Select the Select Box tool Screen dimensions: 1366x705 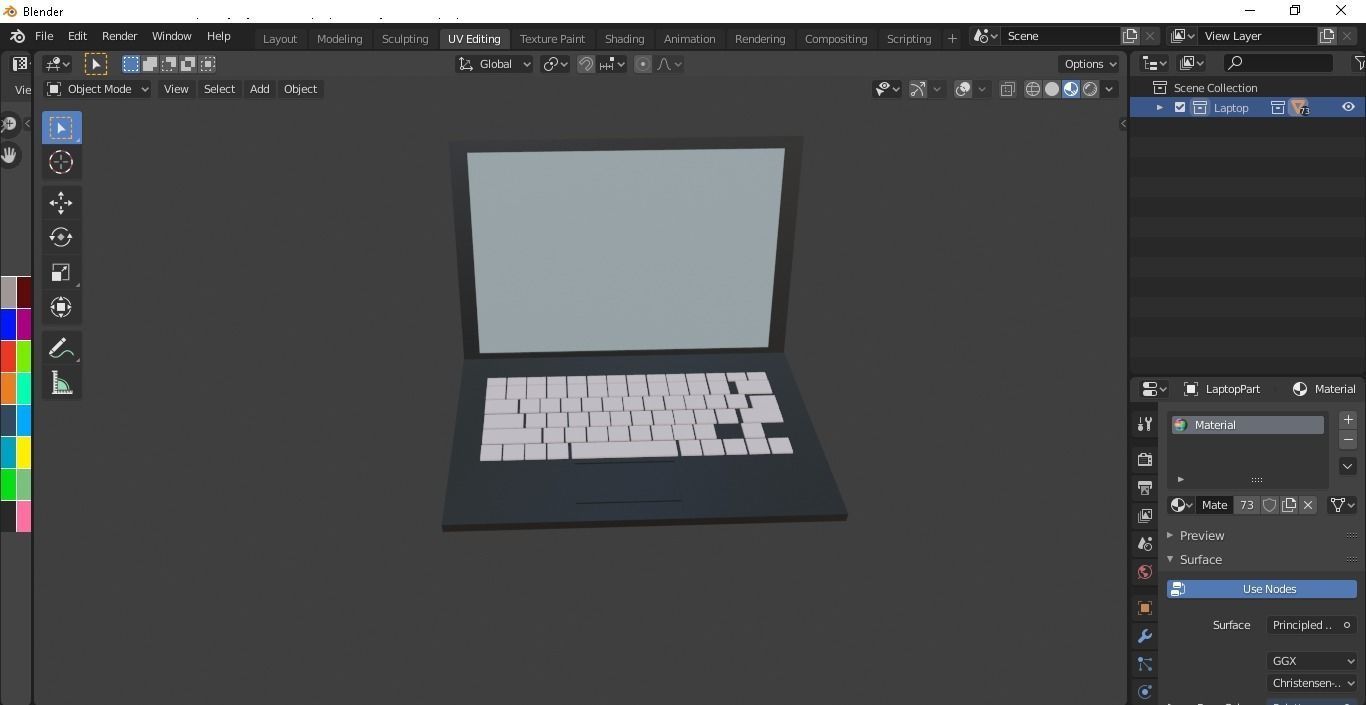coord(61,127)
